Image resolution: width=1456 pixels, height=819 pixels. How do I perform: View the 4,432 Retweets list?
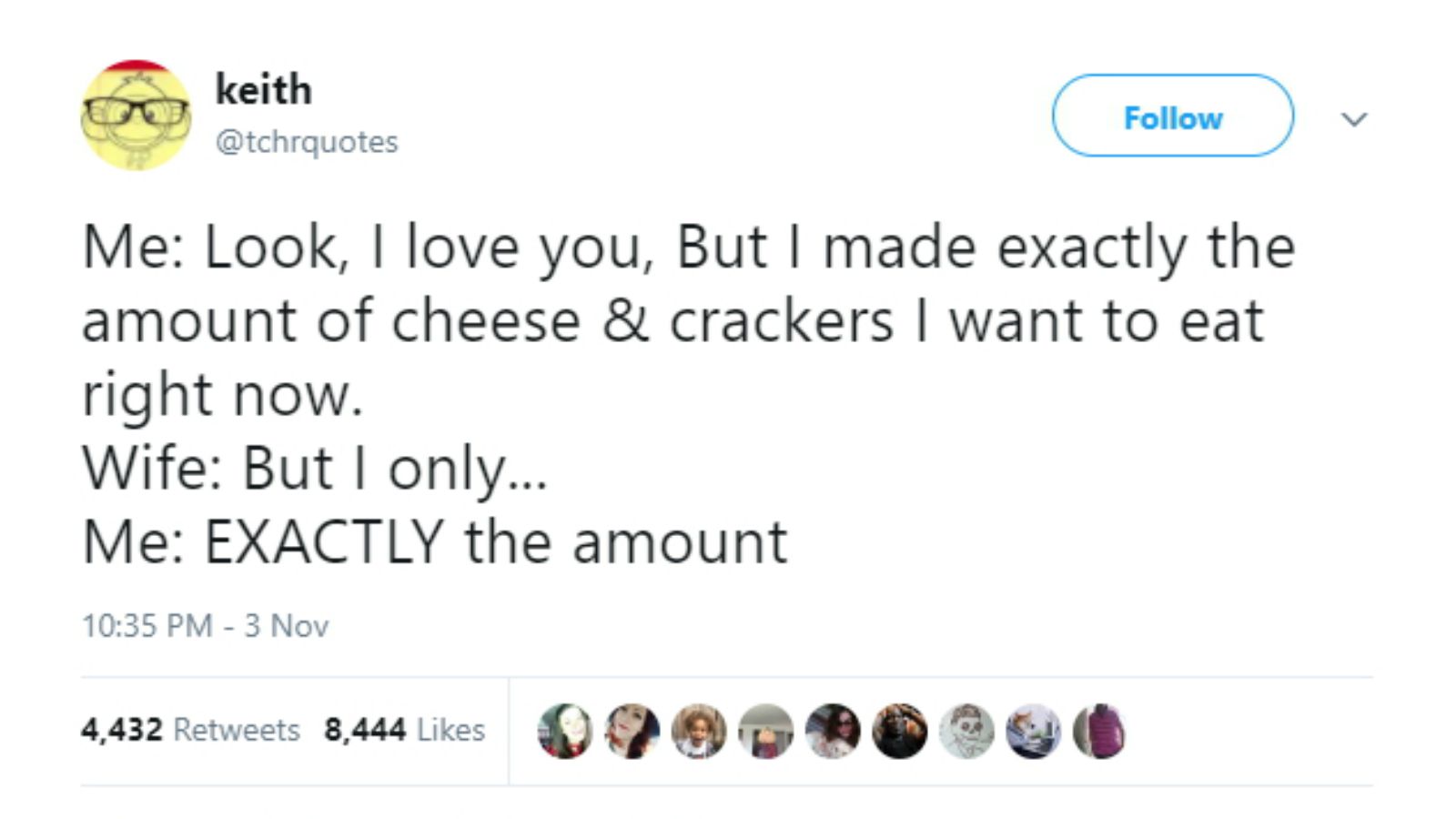click(x=190, y=730)
